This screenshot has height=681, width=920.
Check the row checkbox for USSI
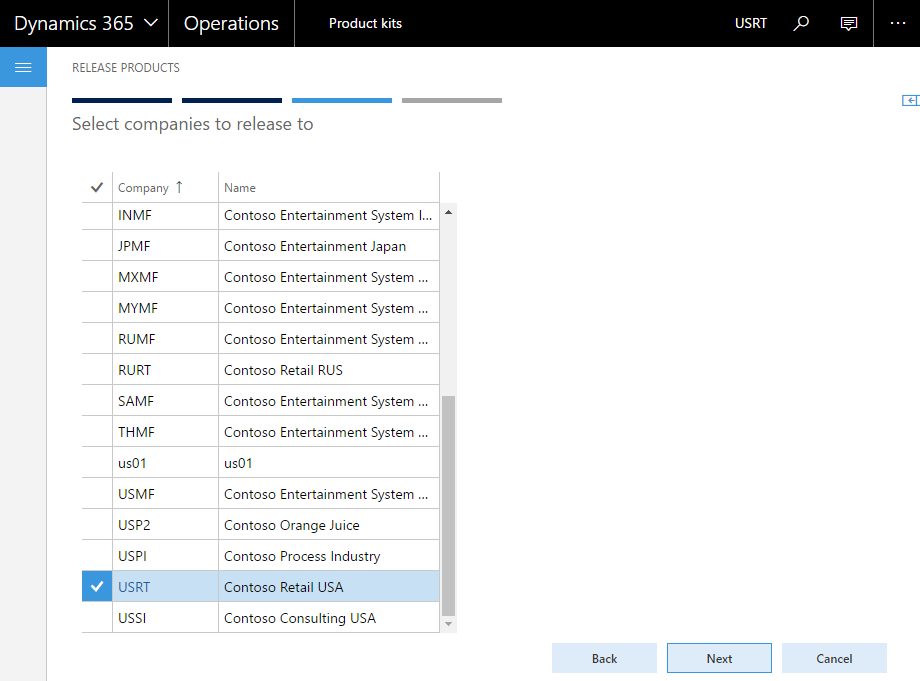(x=97, y=618)
